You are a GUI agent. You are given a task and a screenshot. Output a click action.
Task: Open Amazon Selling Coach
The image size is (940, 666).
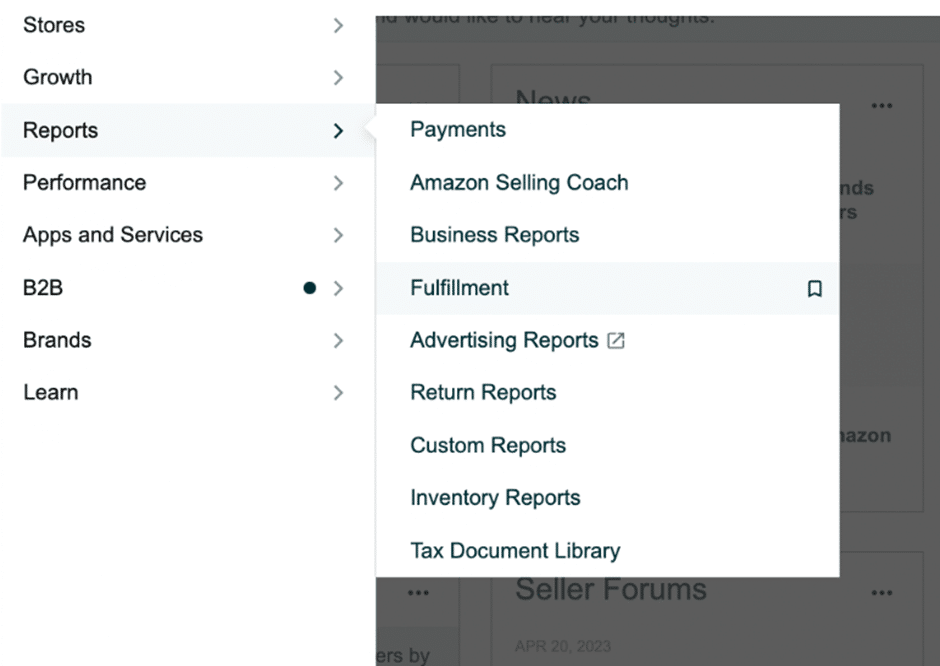(x=607, y=182)
